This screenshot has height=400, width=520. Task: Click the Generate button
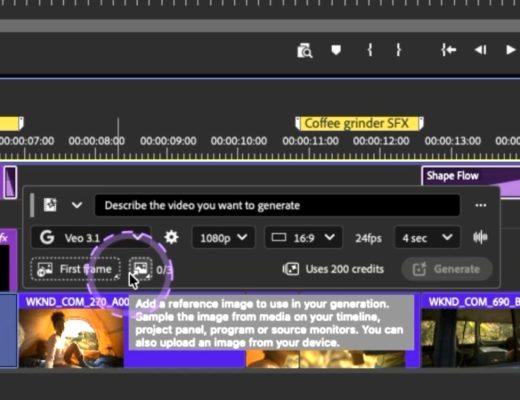coord(447,269)
